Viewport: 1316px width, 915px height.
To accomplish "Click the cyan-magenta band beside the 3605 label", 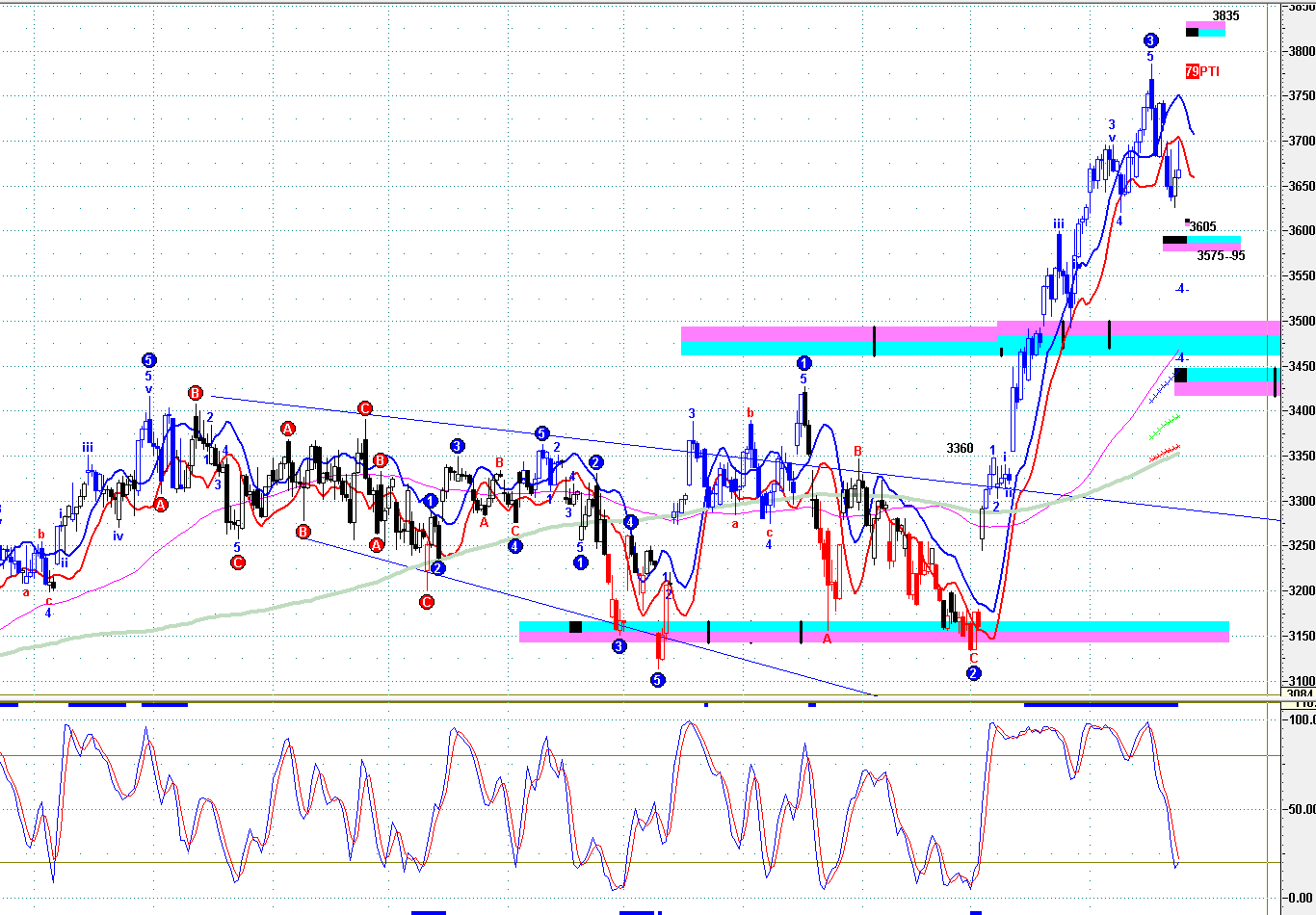I will pos(1201,243).
